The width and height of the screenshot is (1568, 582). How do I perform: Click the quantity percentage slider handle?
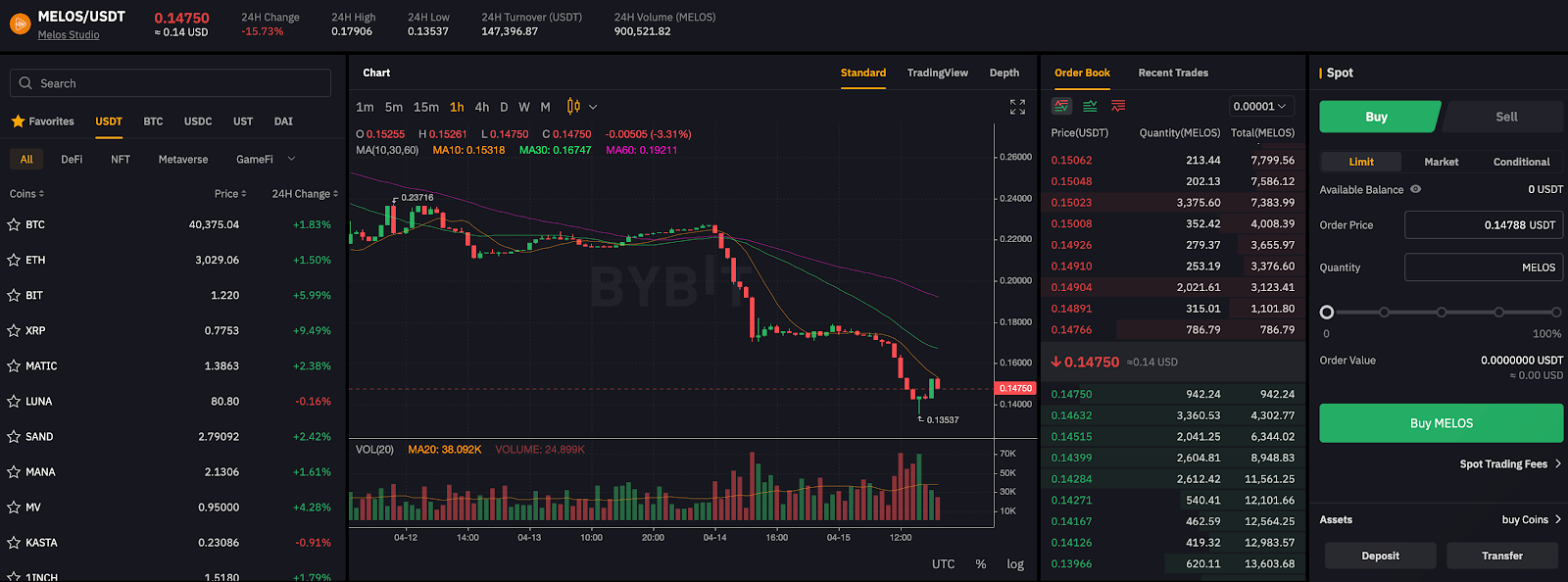[x=1327, y=312]
